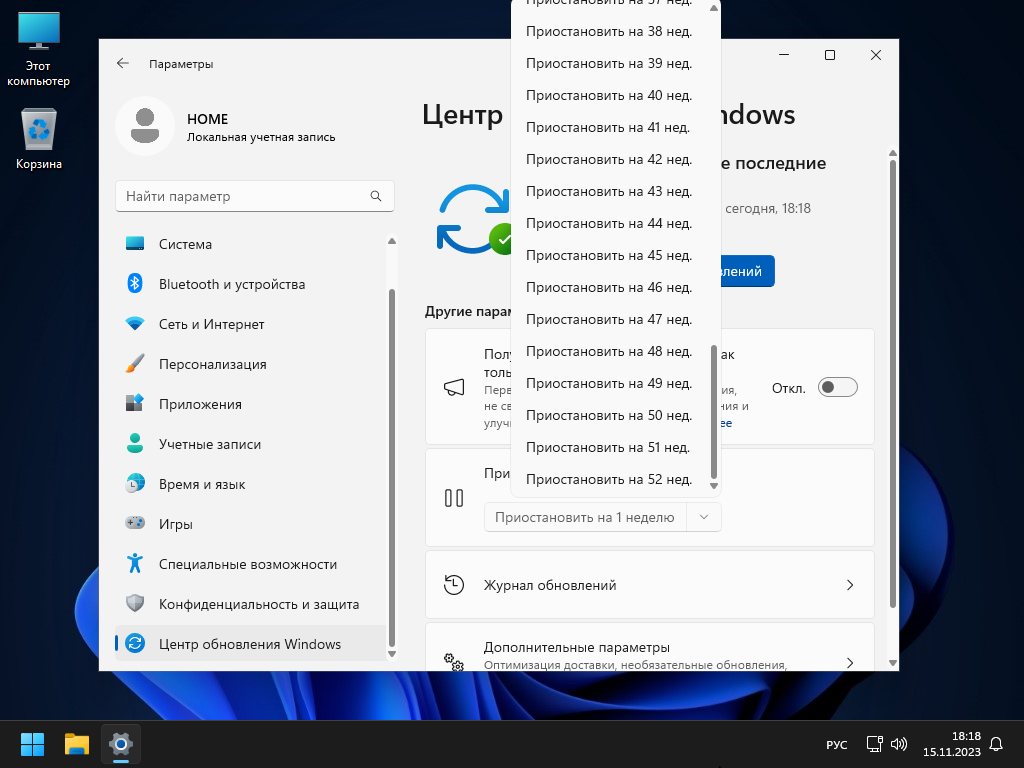Screen dimensions: 1024x768
Task: Toggle the Откл. updates switch
Action: point(837,387)
